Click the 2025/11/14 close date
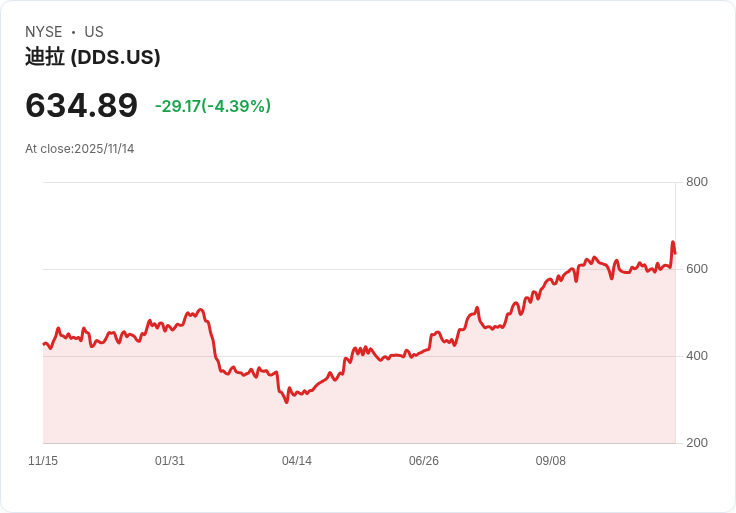The height and width of the screenshot is (513, 736). pyautogui.click(x=104, y=149)
